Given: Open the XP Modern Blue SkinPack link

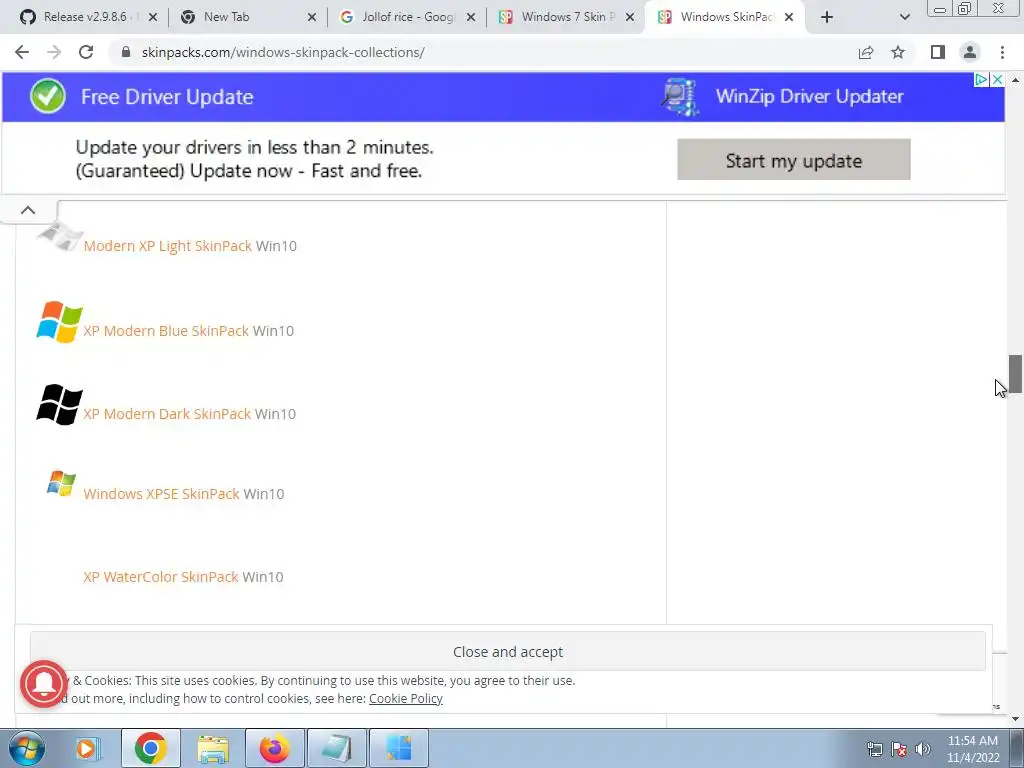Looking at the screenshot, I should coord(166,331).
